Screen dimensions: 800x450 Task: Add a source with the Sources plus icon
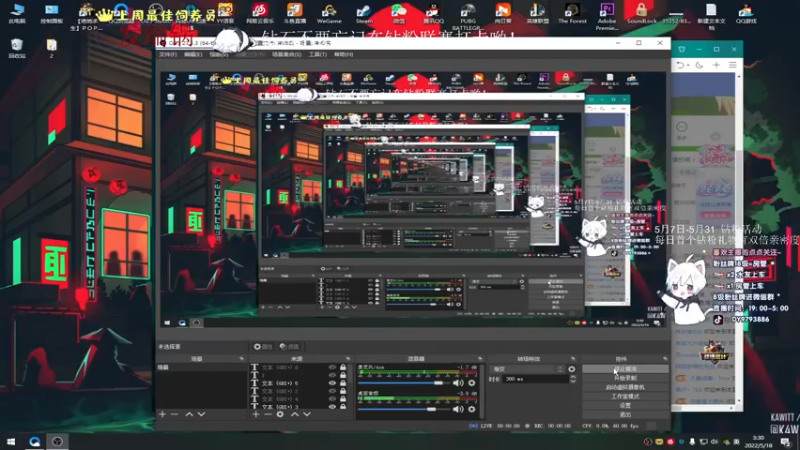click(x=256, y=414)
